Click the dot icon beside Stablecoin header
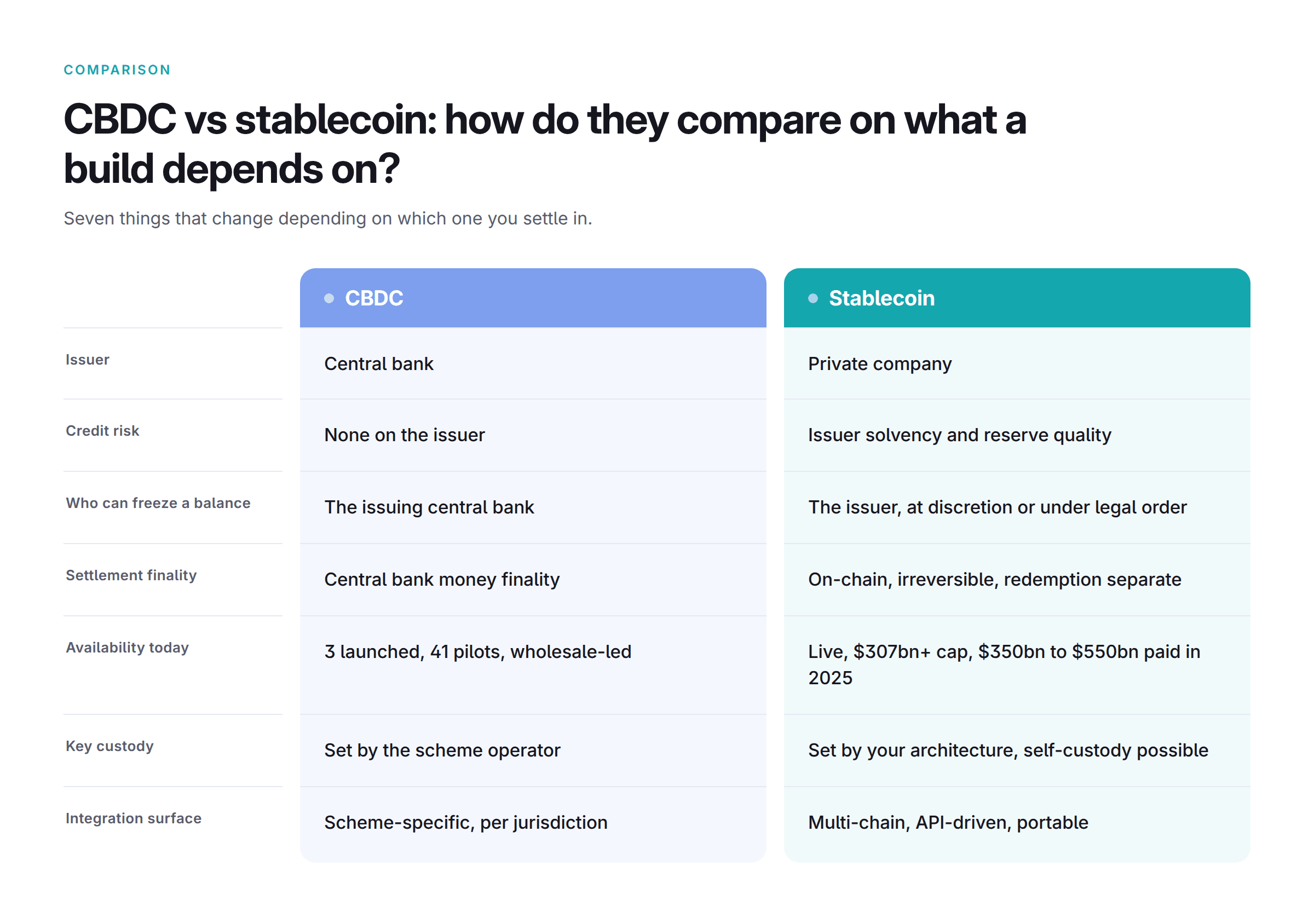The width and height of the screenshot is (1314, 924). (x=812, y=298)
